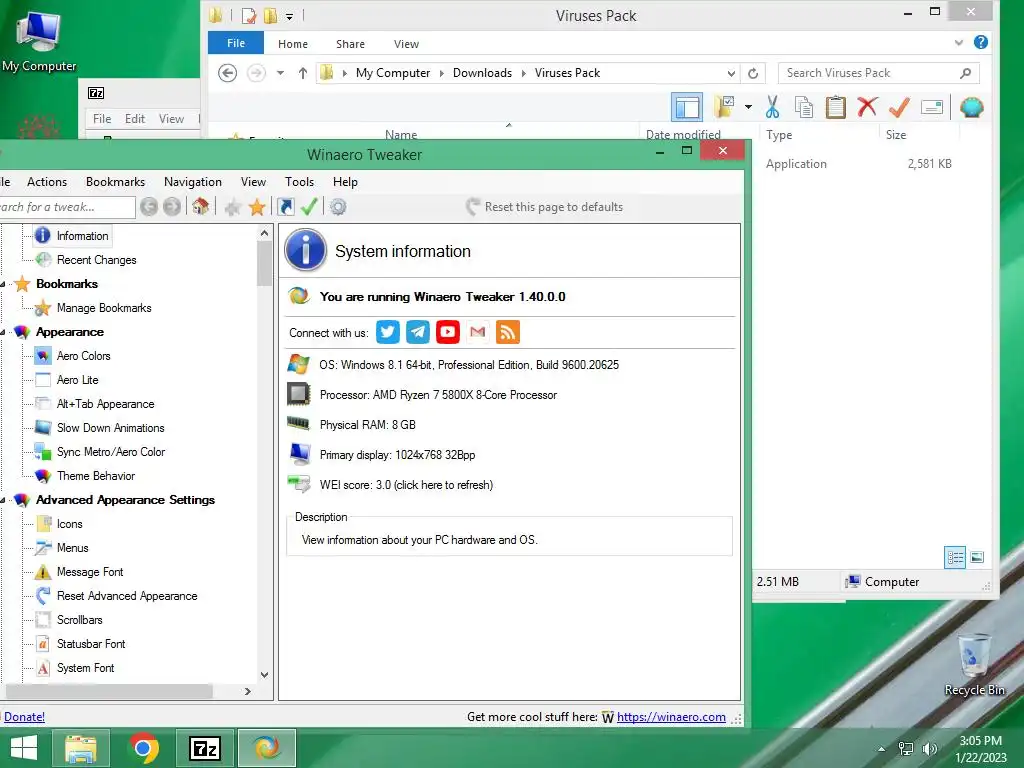Refresh the Viruses Pack folder view
This screenshot has width=1024, height=768.
(753, 73)
